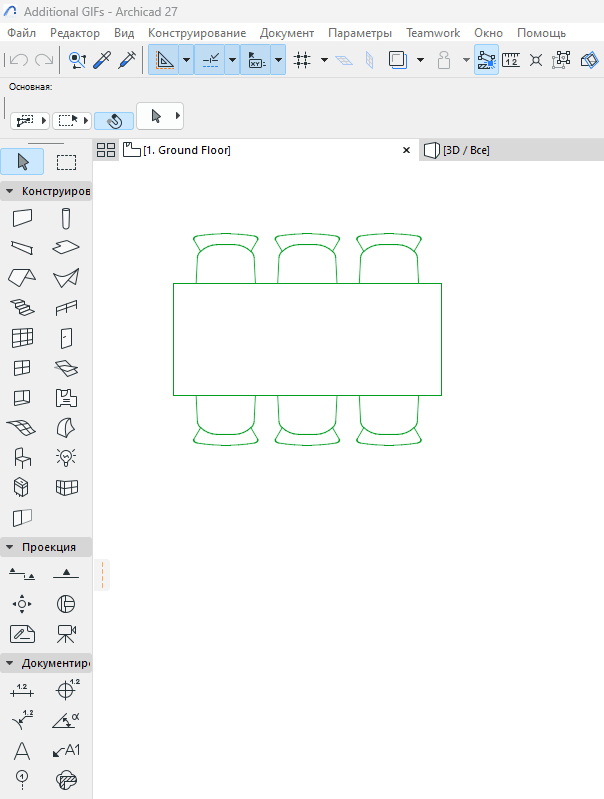Select the Stair tool
The image size is (604, 799).
pos(22,307)
